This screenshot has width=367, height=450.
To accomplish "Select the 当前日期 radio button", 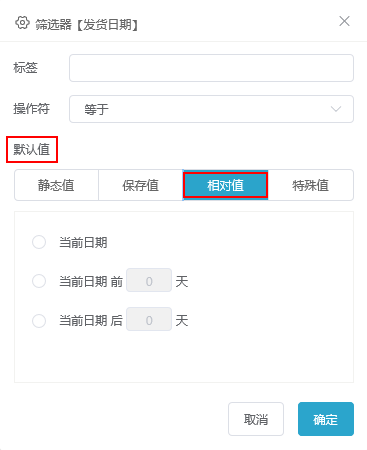I will [x=39, y=242].
